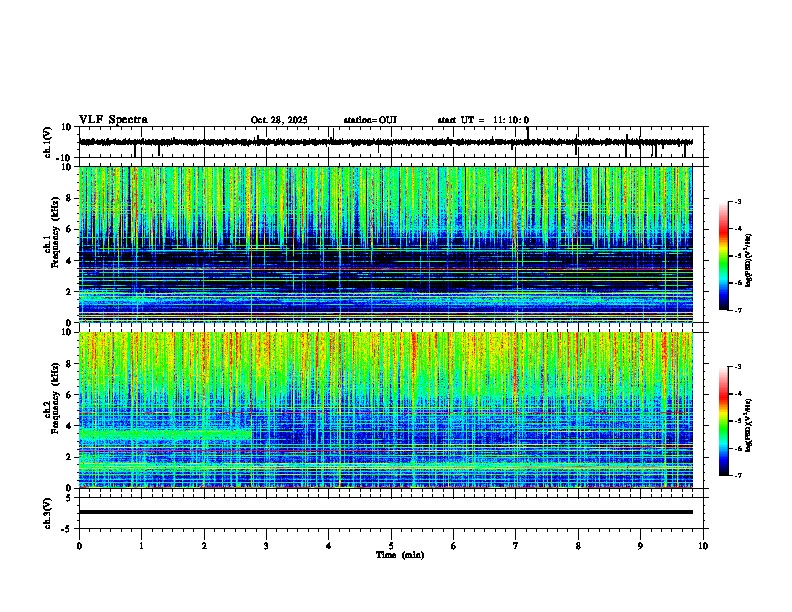Click time axis tick label "8"

click(x=578, y=546)
